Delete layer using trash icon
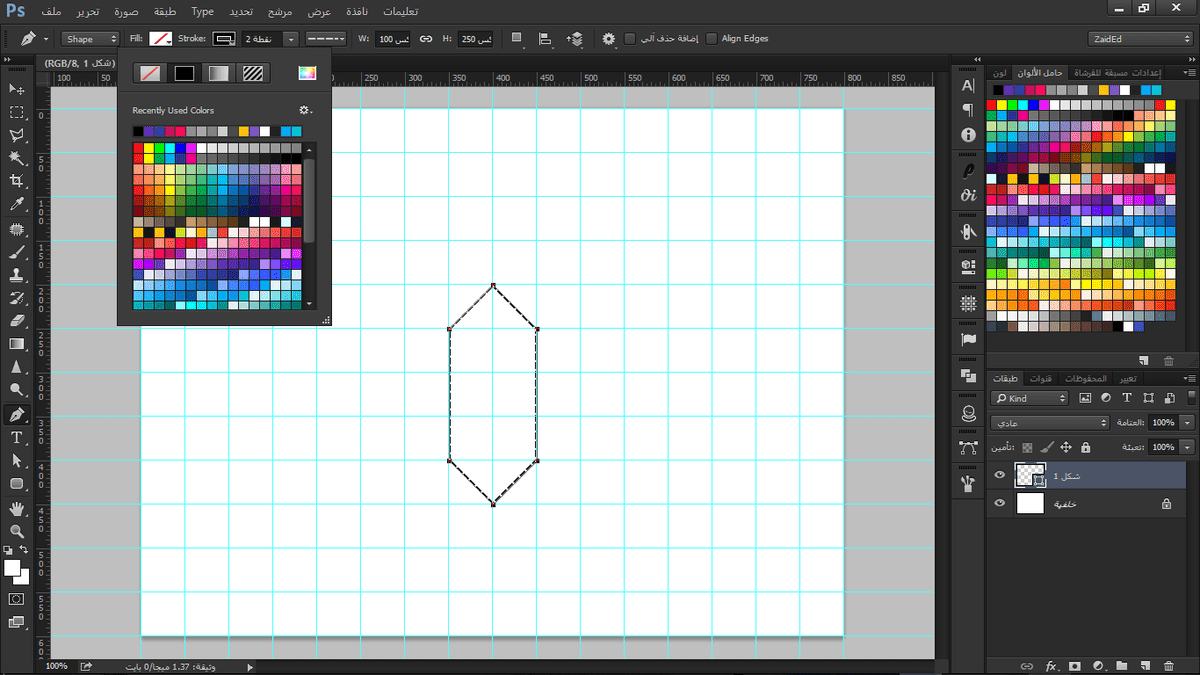Screen dimensions: 1200x675 pos(1169,665)
